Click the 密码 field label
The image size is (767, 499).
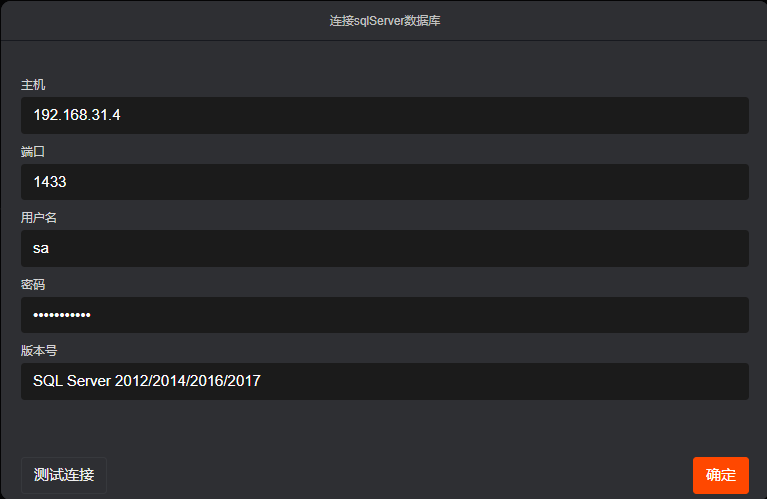tap(33, 284)
